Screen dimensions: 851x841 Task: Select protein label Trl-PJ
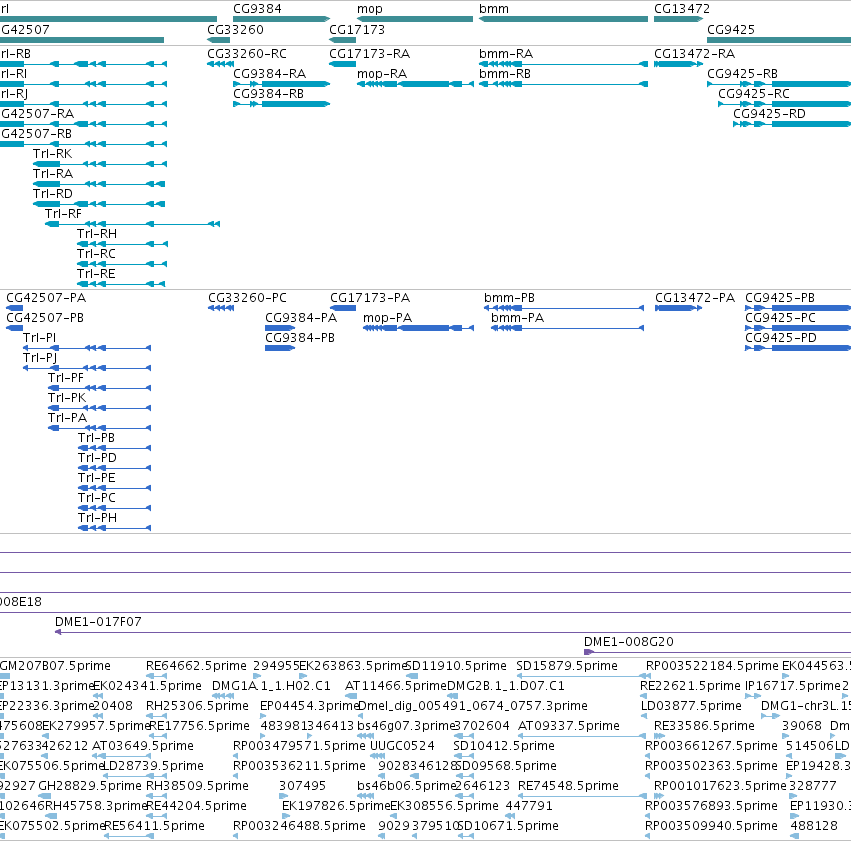tap(40, 358)
